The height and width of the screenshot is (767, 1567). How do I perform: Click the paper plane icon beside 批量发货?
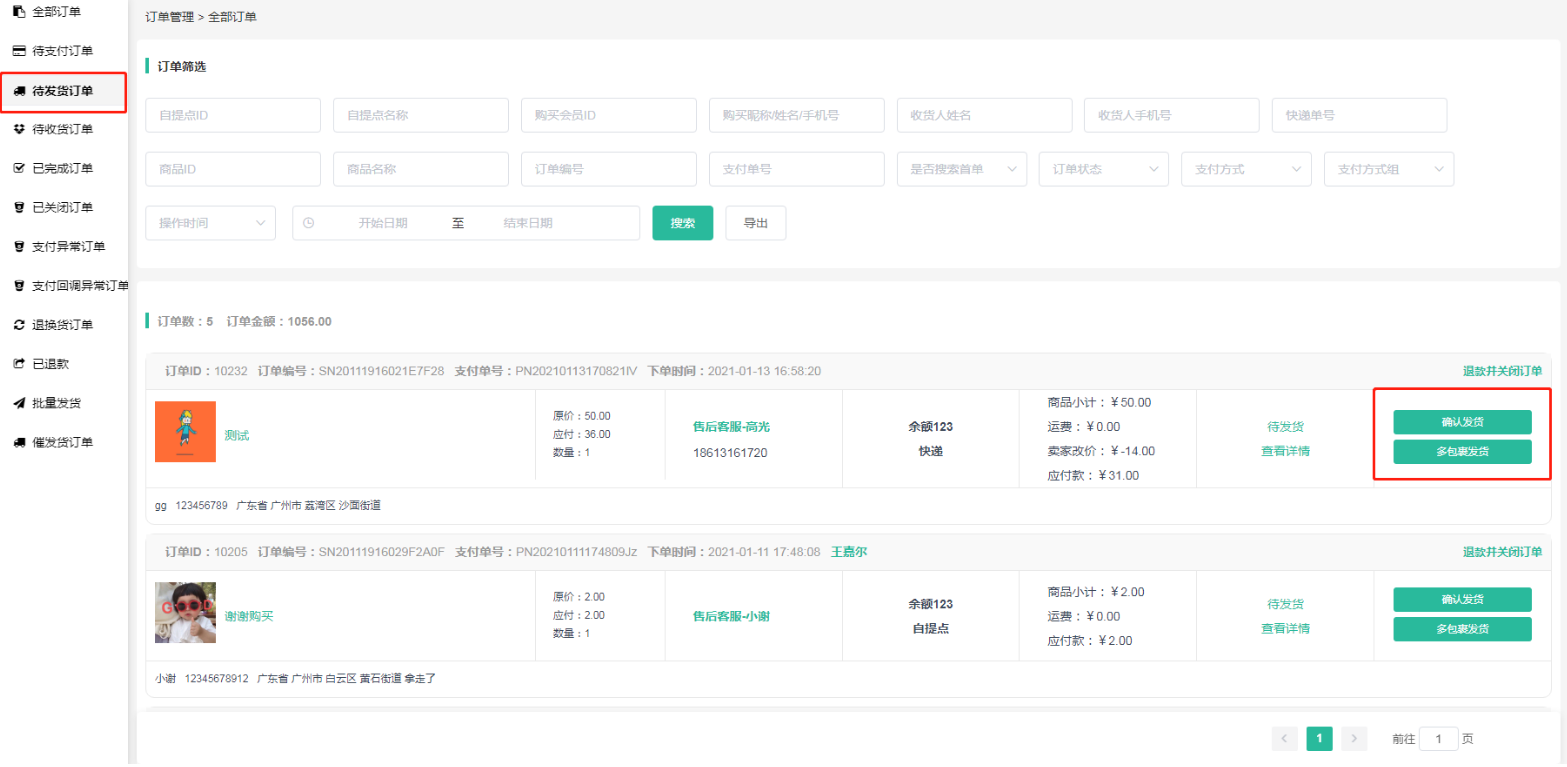(18, 403)
